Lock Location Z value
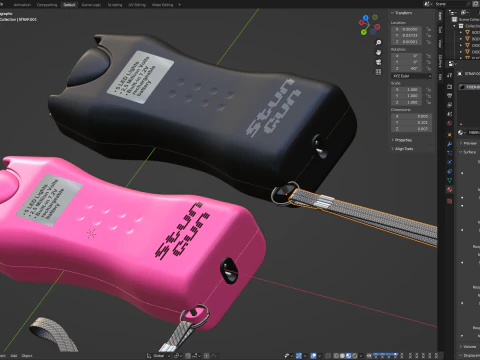 click(429, 42)
